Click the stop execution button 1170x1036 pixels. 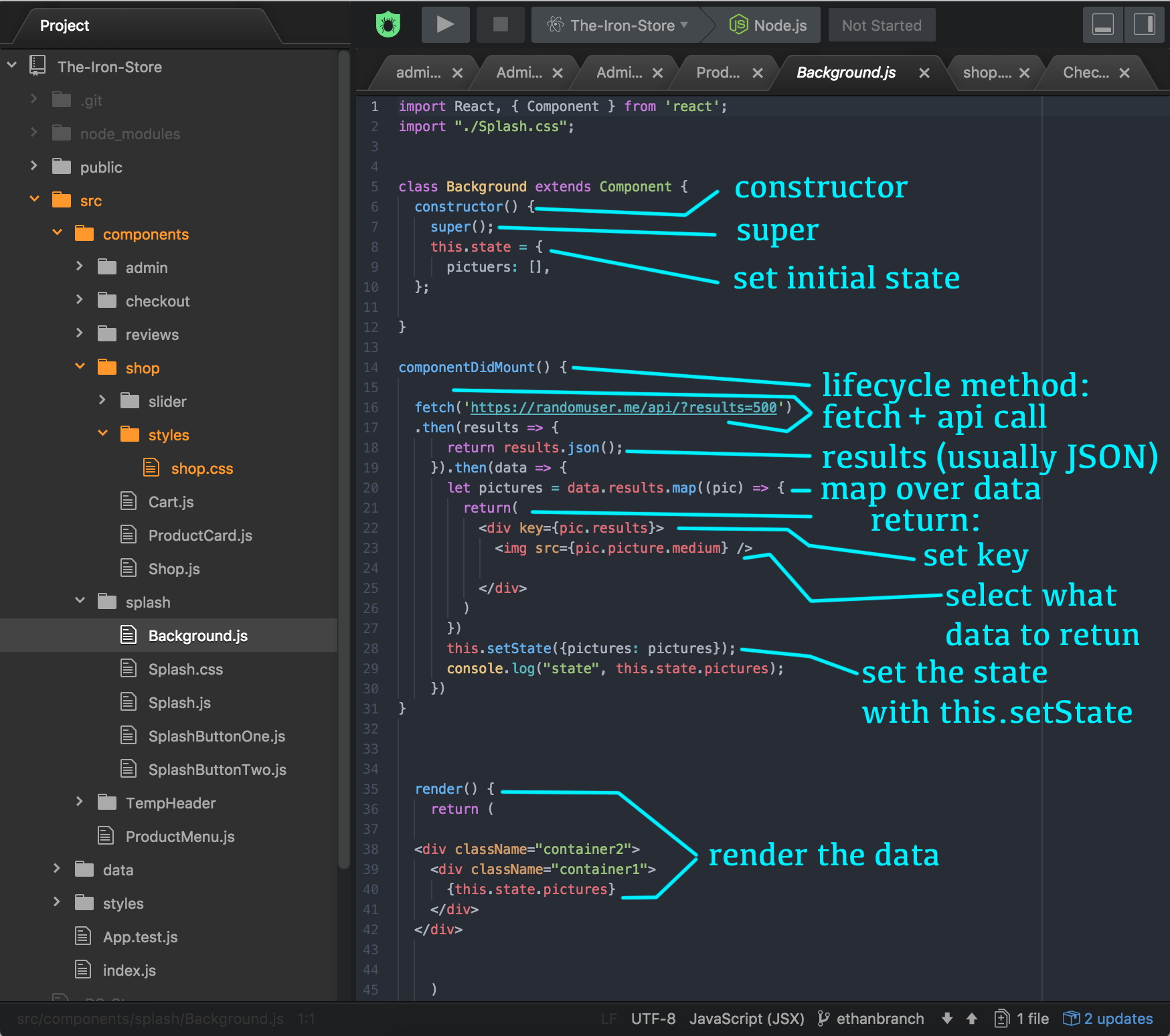(500, 25)
